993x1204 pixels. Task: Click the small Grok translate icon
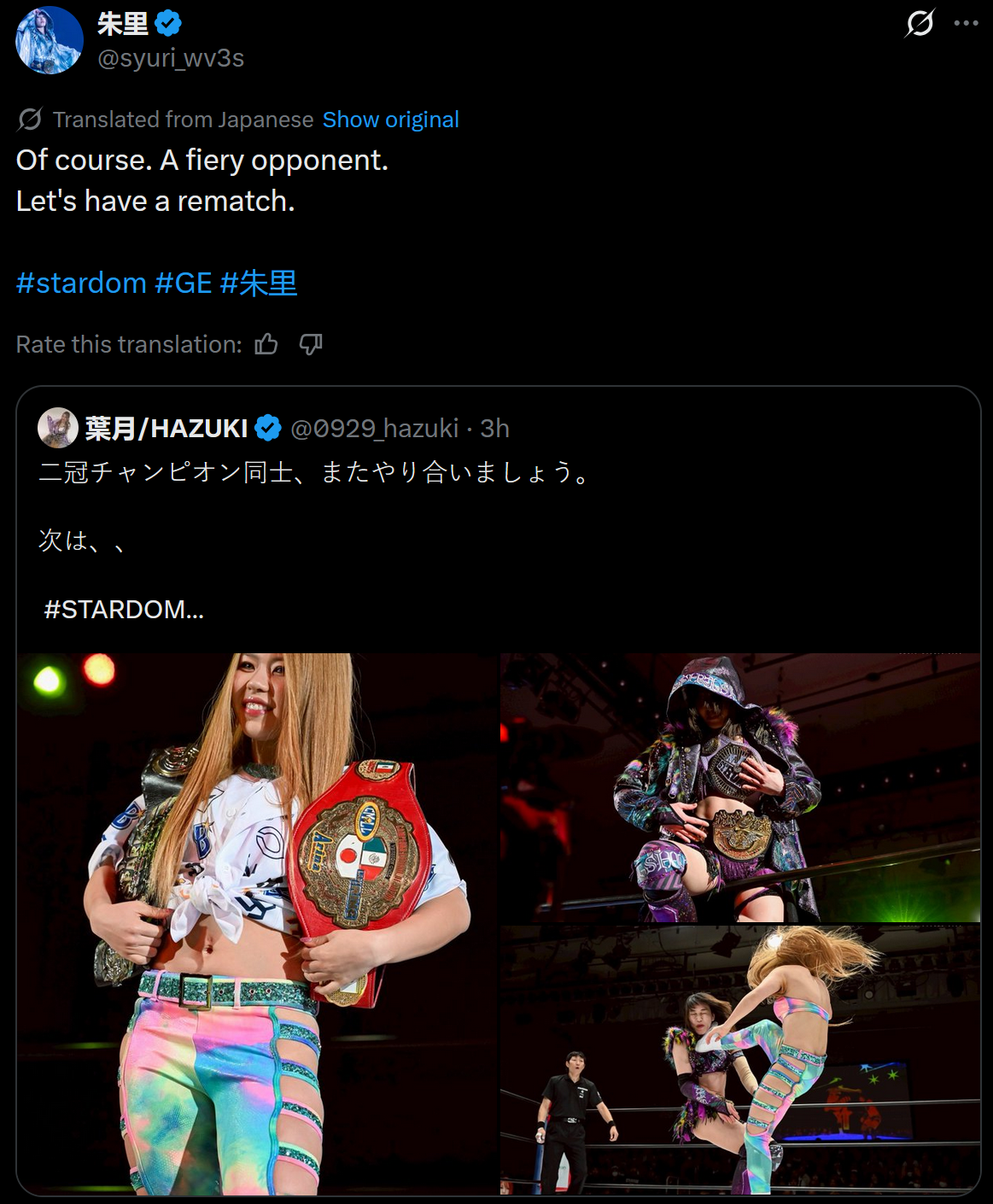click(x=30, y=120)
